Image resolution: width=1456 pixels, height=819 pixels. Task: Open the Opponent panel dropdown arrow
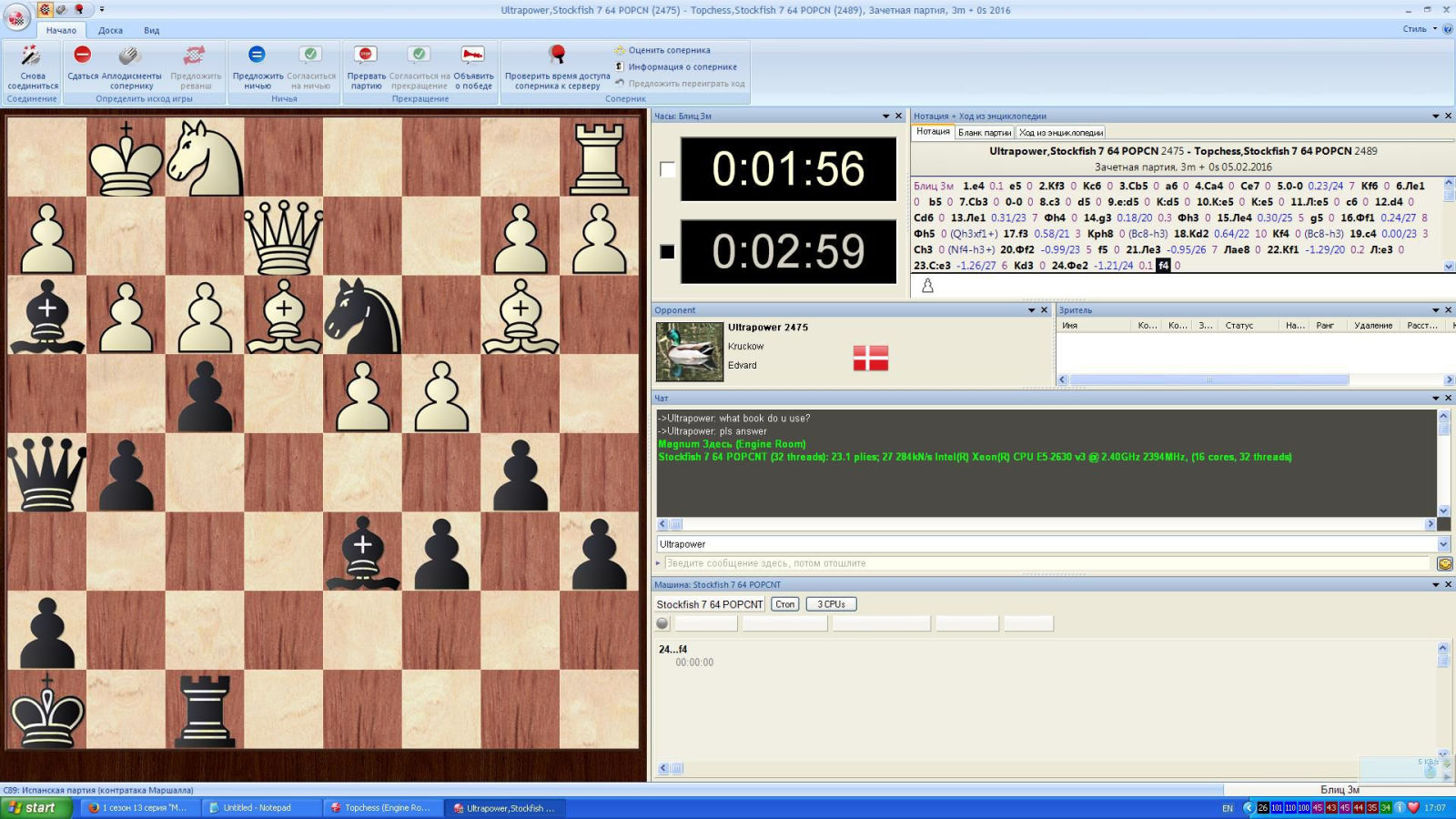[x=1031, y=310]
